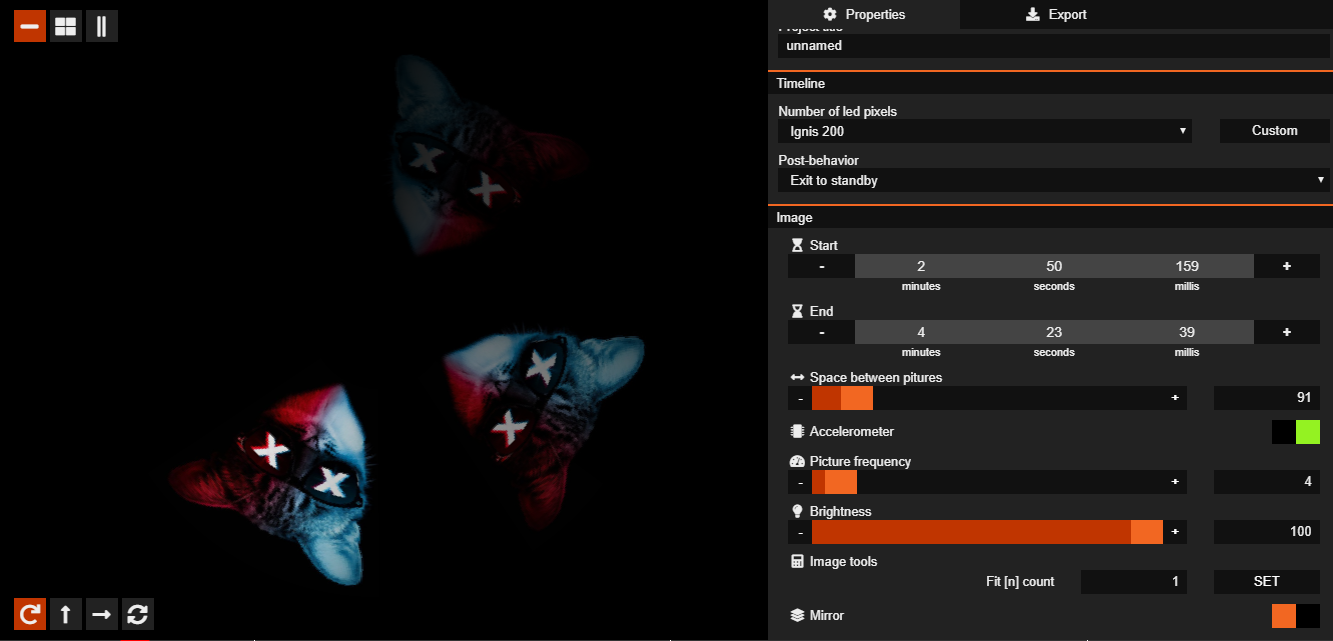Click the right arrow direction icon
Viewport: 1333px width, 641px height.
[102, 614]
